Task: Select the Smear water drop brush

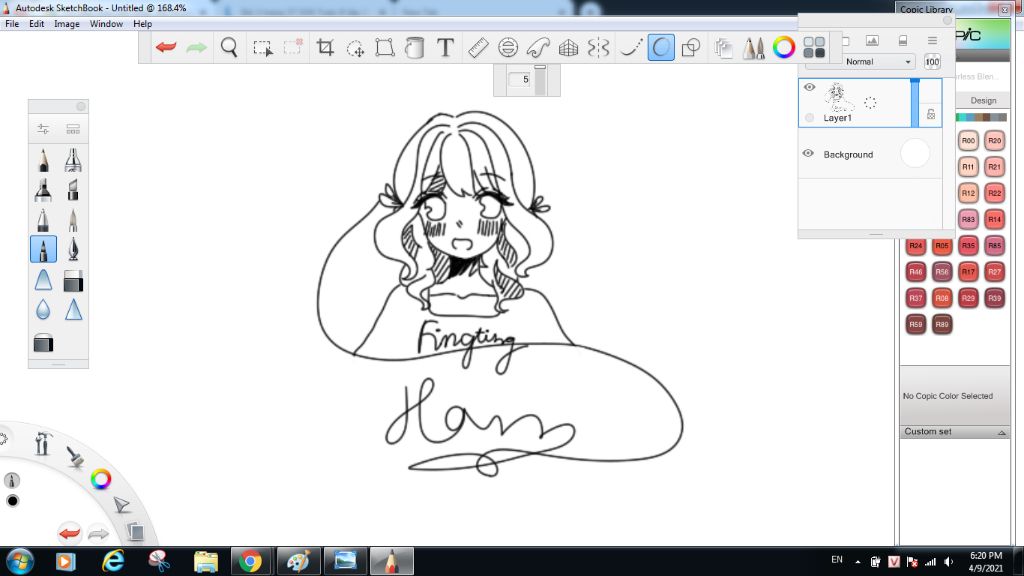Action: 43,310
